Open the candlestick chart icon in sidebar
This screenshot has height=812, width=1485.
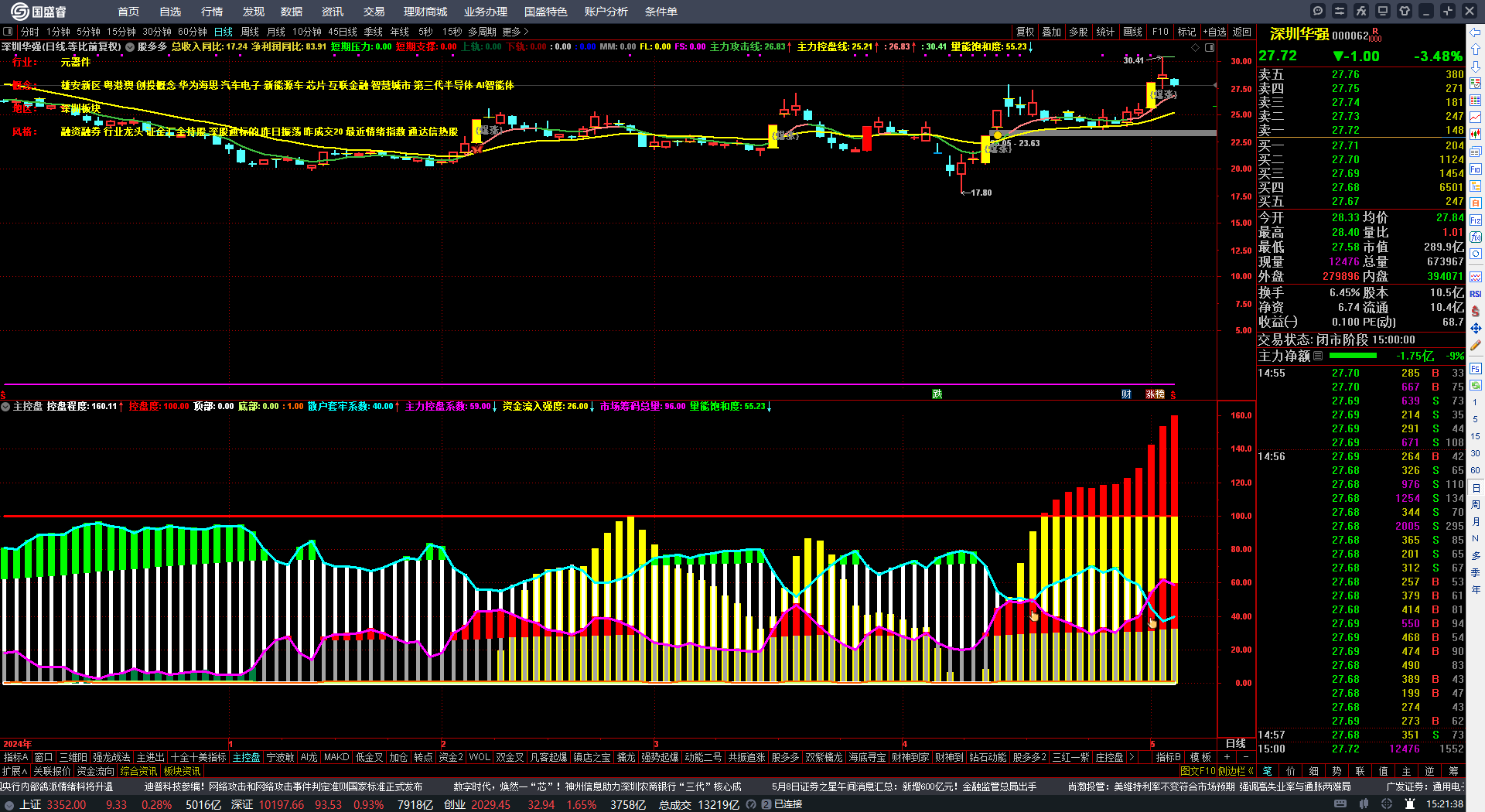1476,135
